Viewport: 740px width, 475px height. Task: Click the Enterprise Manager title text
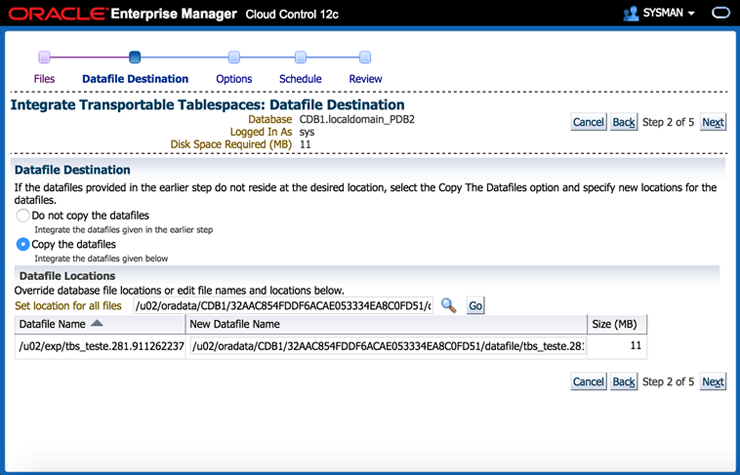point(174,14)
